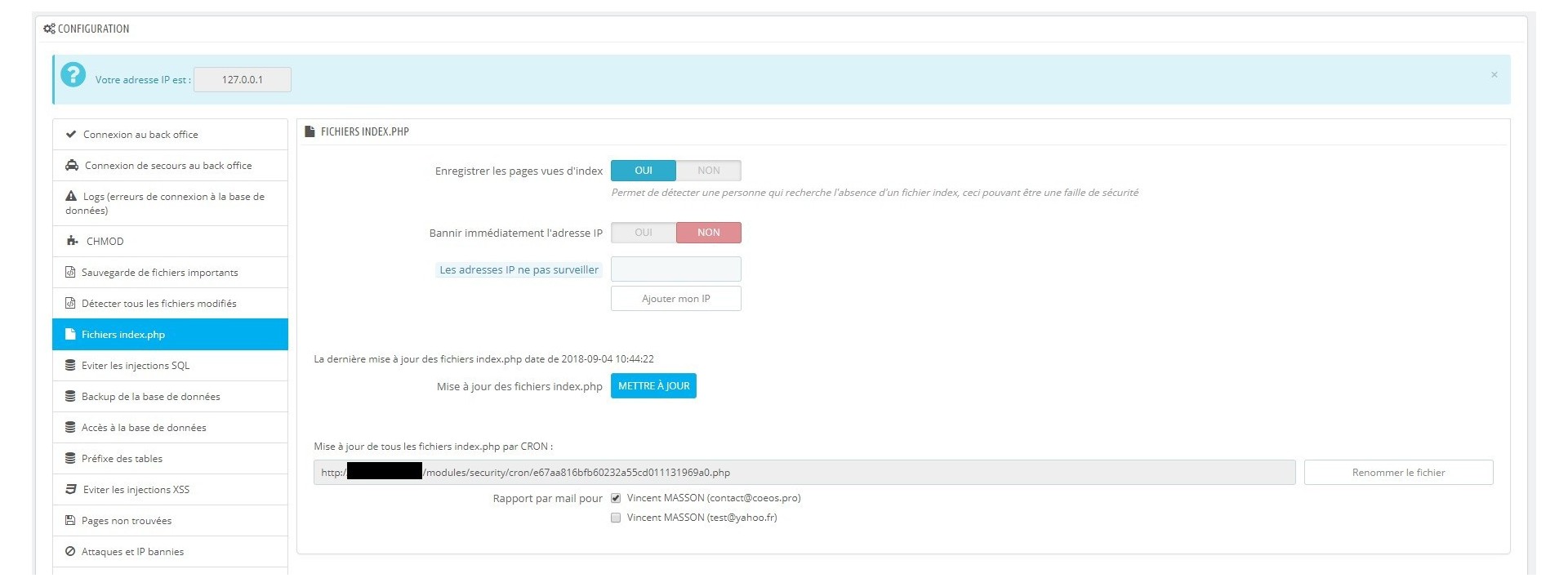Screen dimensions: 1568x587
Task: Open the Backup de la base de données section
Action: tap(151, 397)
